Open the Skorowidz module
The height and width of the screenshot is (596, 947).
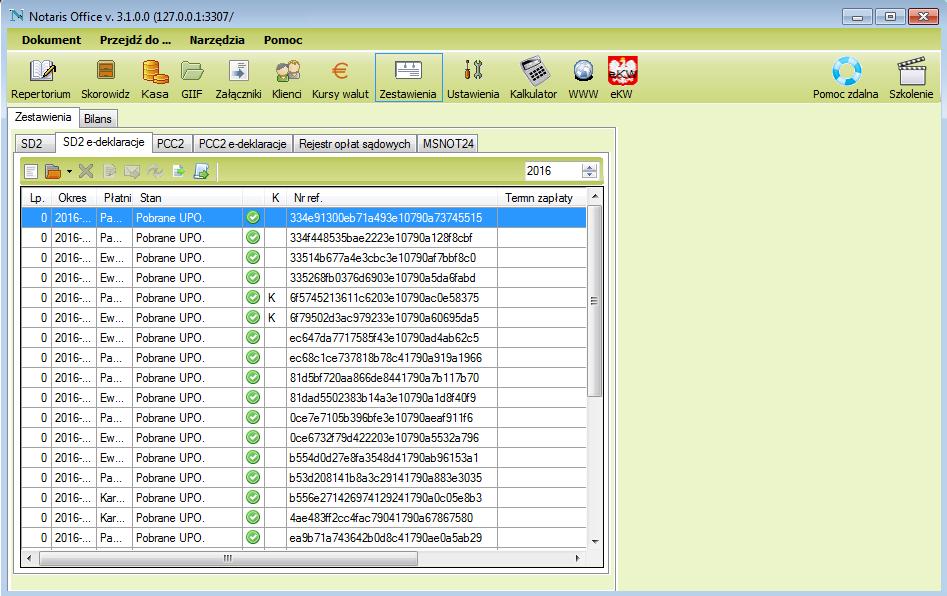pos(106,79)
